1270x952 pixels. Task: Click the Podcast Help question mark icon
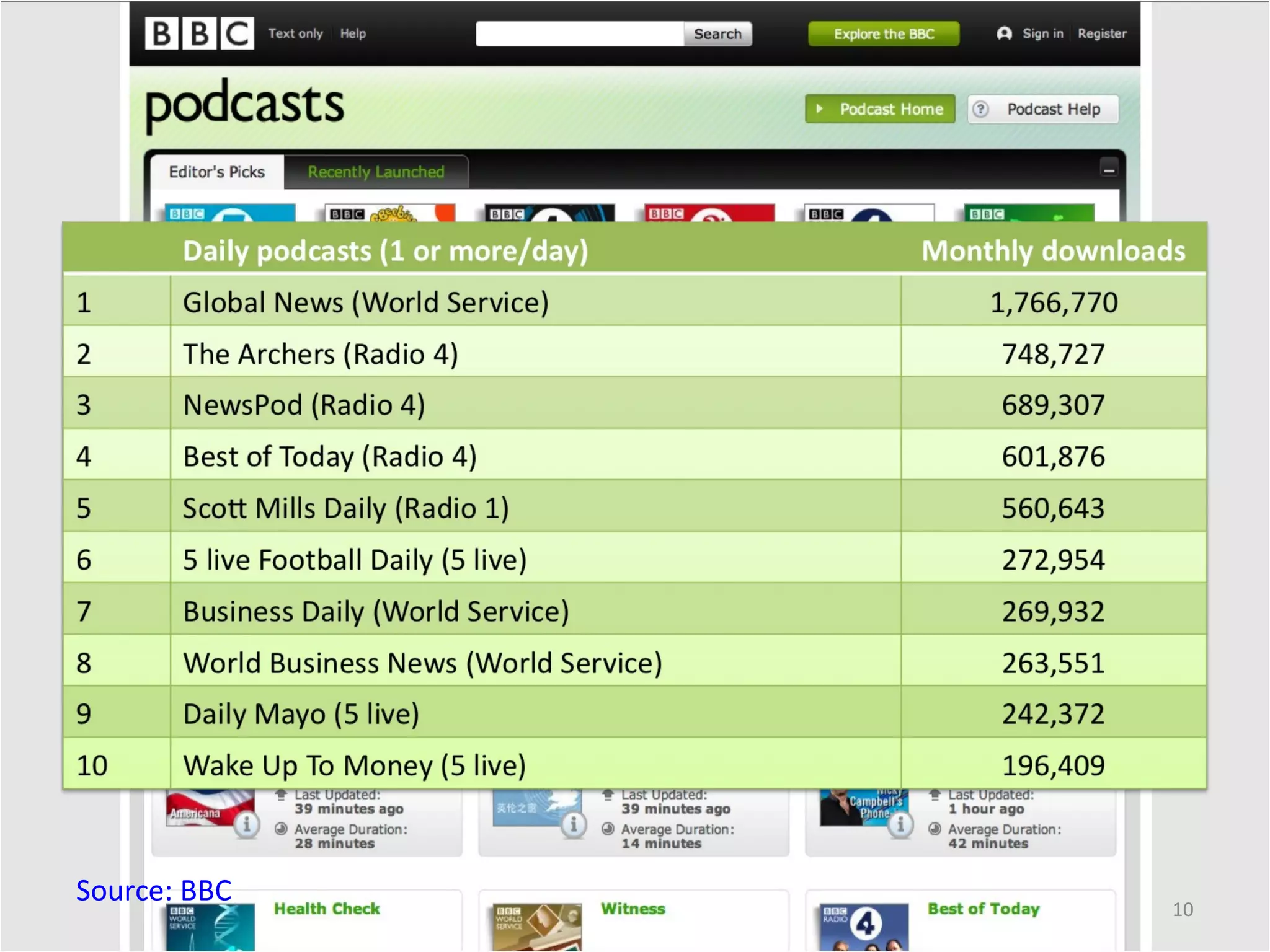[x=980, y=109]
